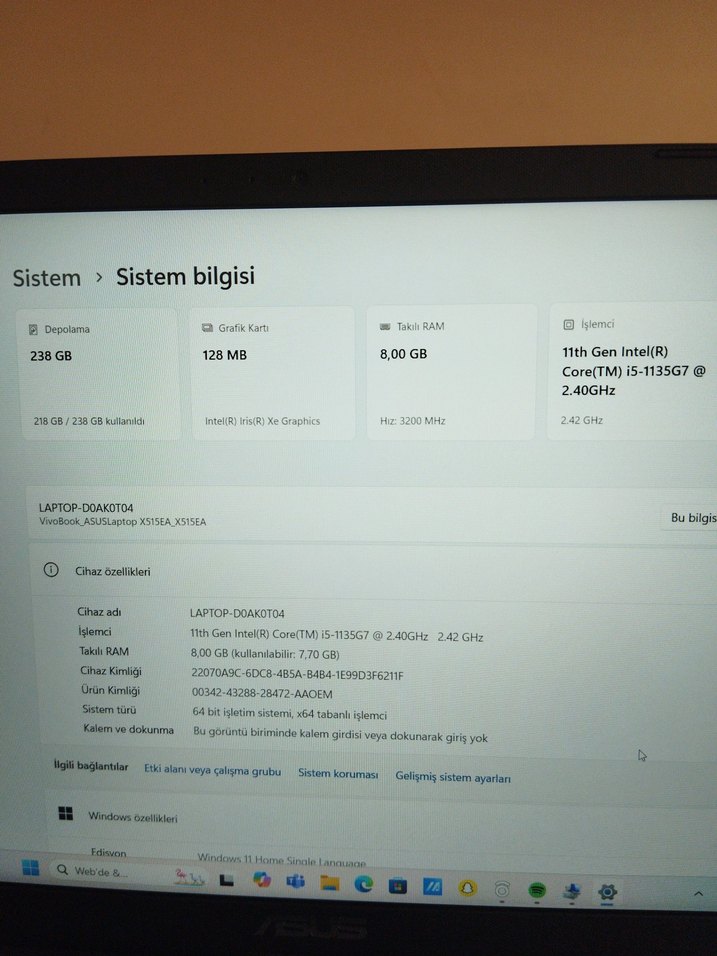The image size is (717, 956).
Task: Click '218 GB / 238 GB kullanıldı' text
Action: (89, 421)
